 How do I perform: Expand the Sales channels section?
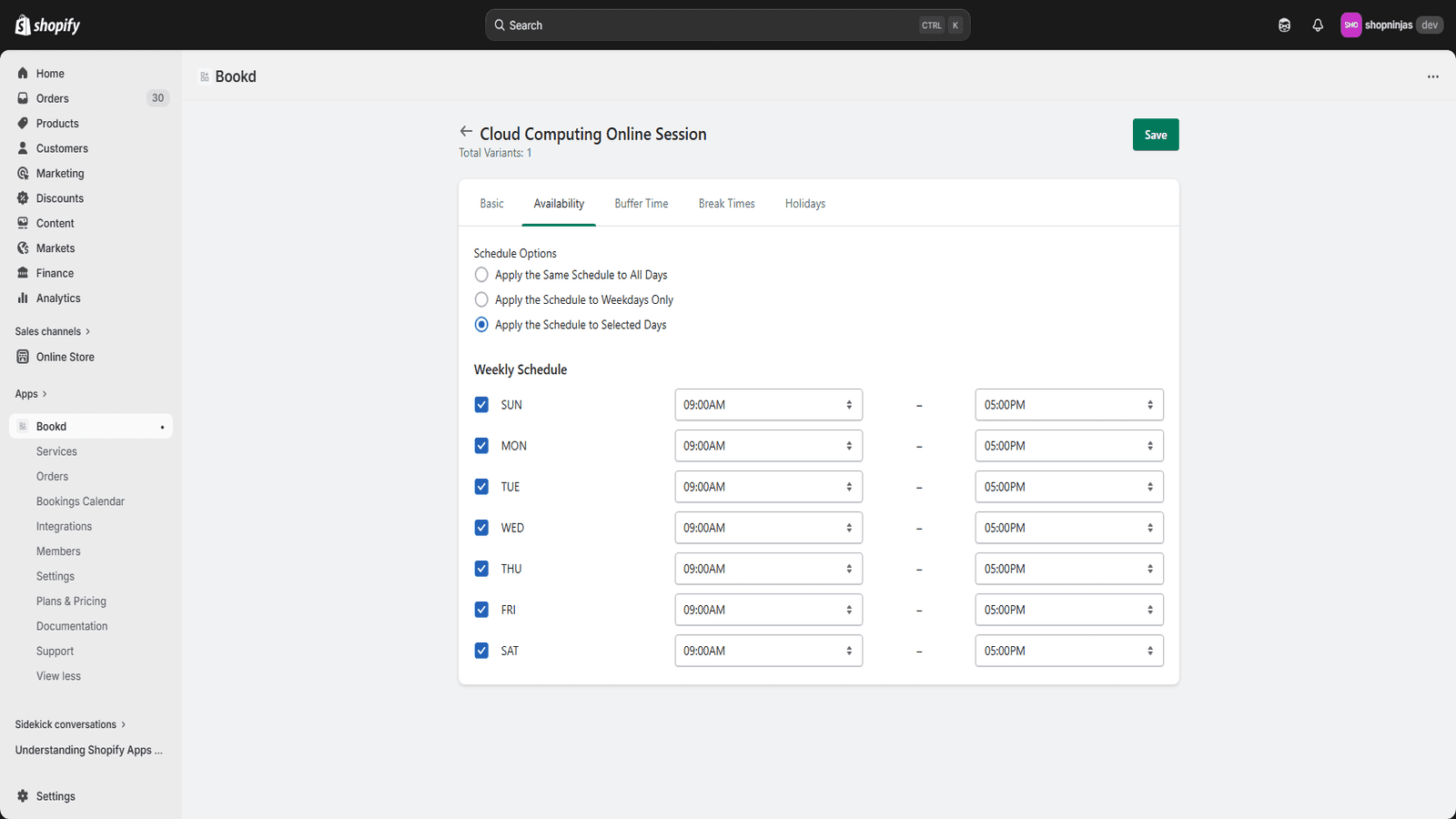pos(53,331)
